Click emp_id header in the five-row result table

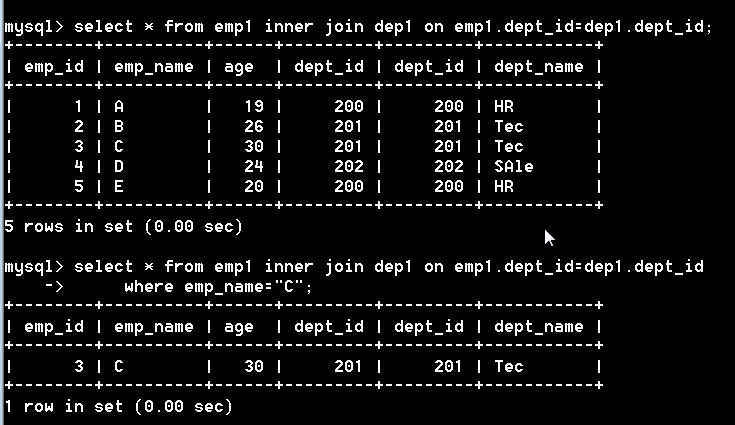[54, 67]
